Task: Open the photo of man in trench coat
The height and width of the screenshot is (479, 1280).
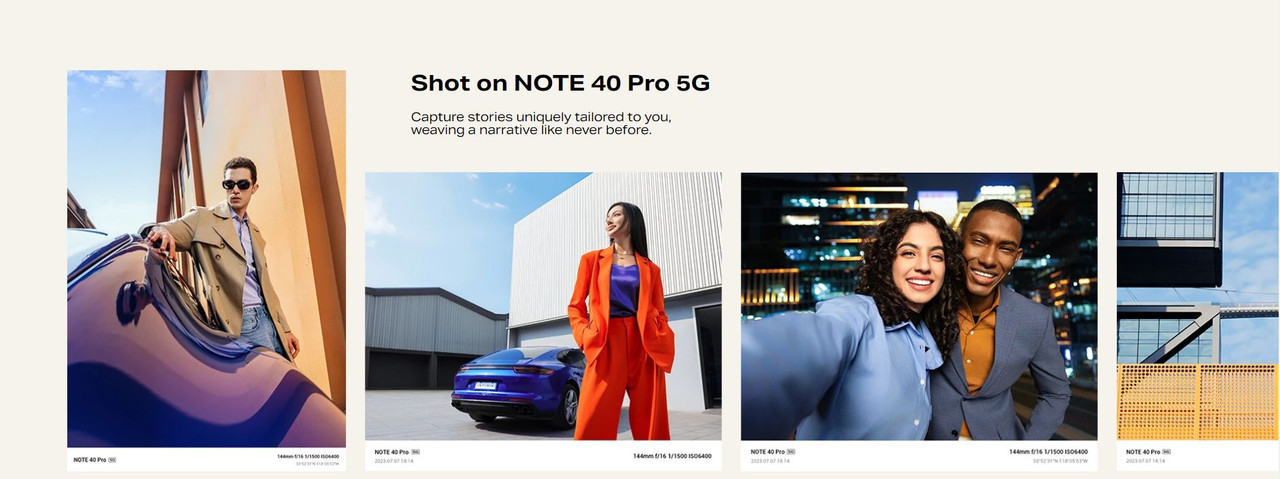Action: [206, 258]
